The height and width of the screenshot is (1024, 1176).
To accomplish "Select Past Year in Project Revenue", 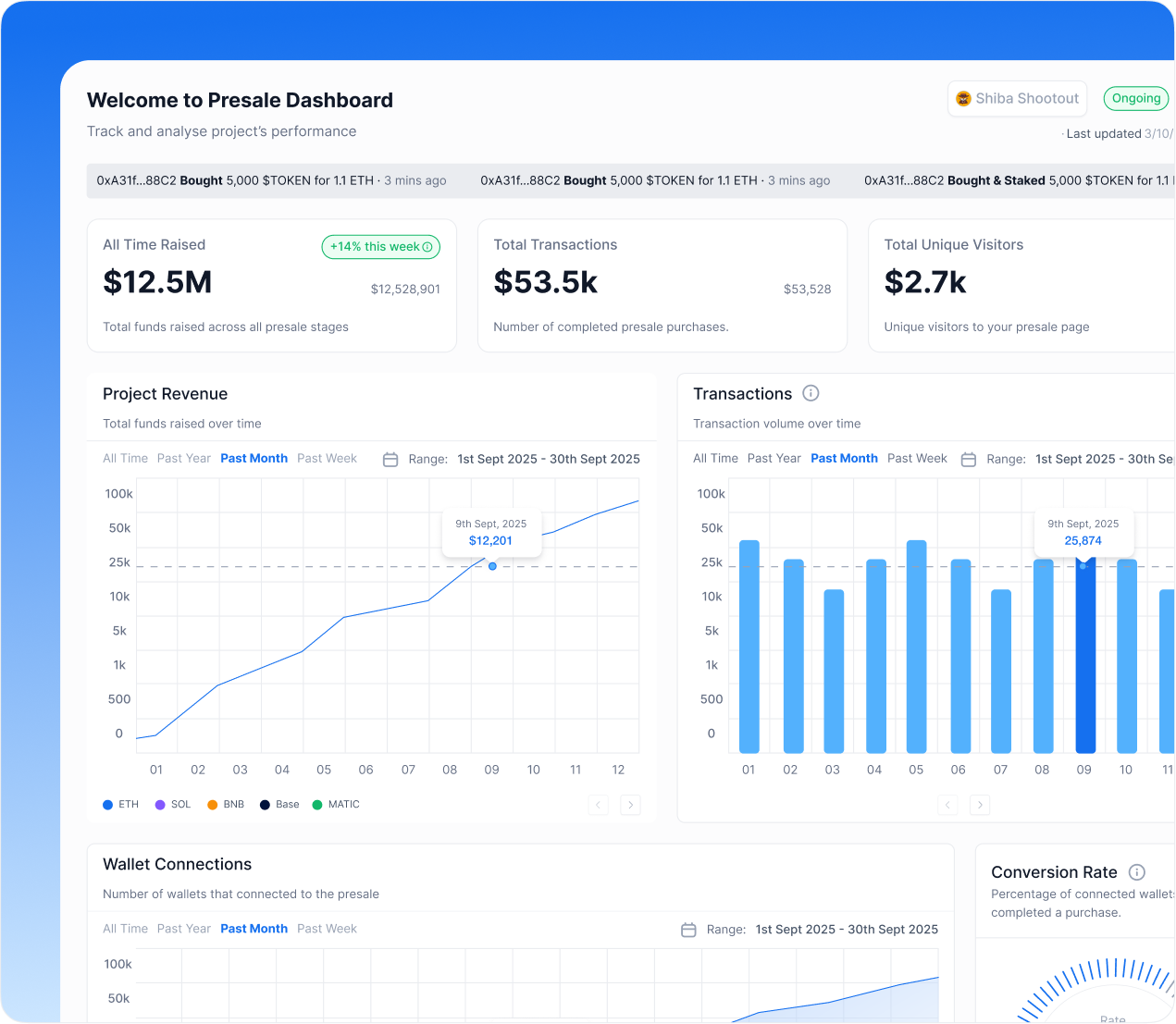I will pyautogui.click(x=184, y=459).
